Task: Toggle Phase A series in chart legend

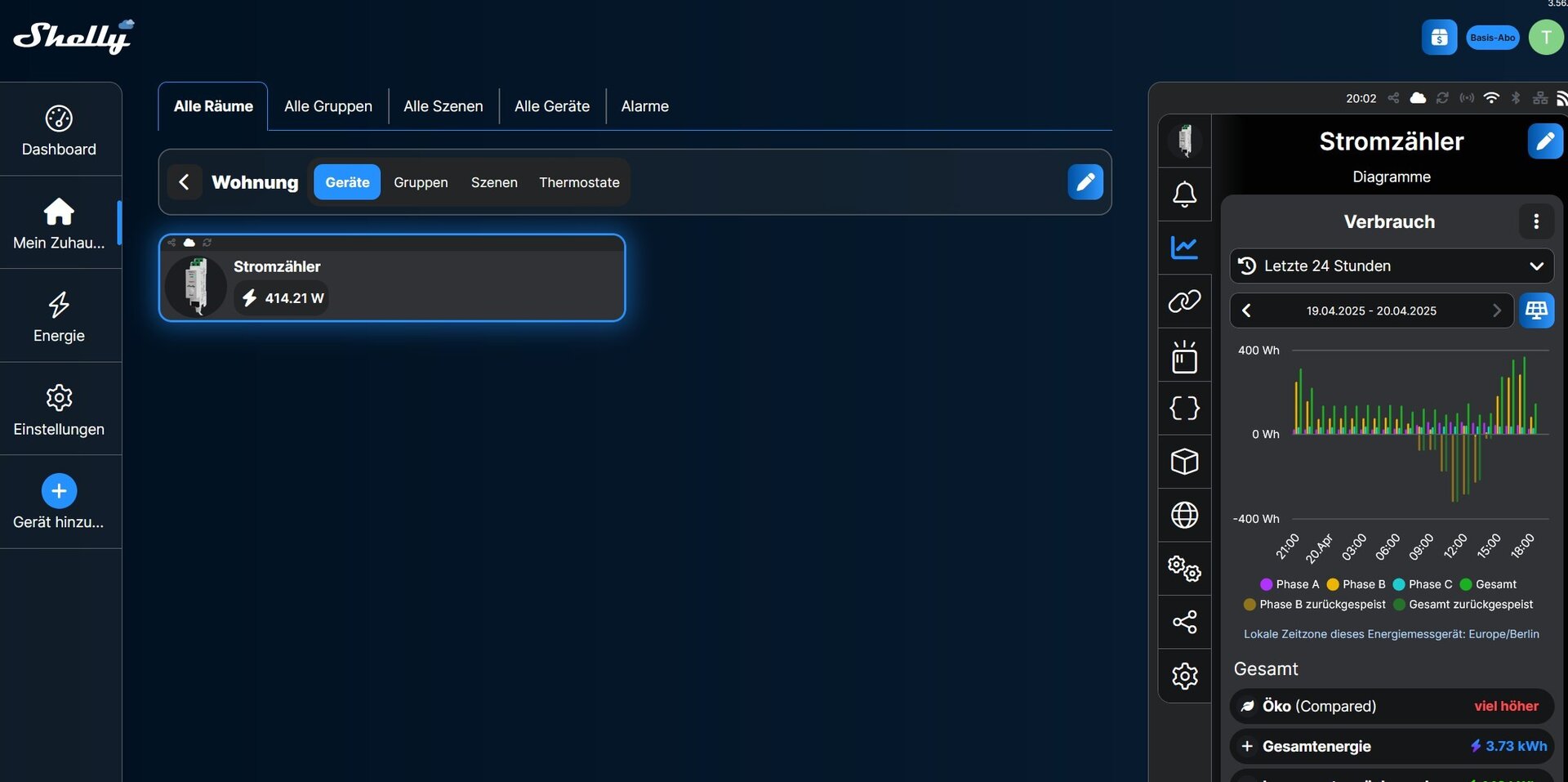Action: click(x=1290, y=584)
